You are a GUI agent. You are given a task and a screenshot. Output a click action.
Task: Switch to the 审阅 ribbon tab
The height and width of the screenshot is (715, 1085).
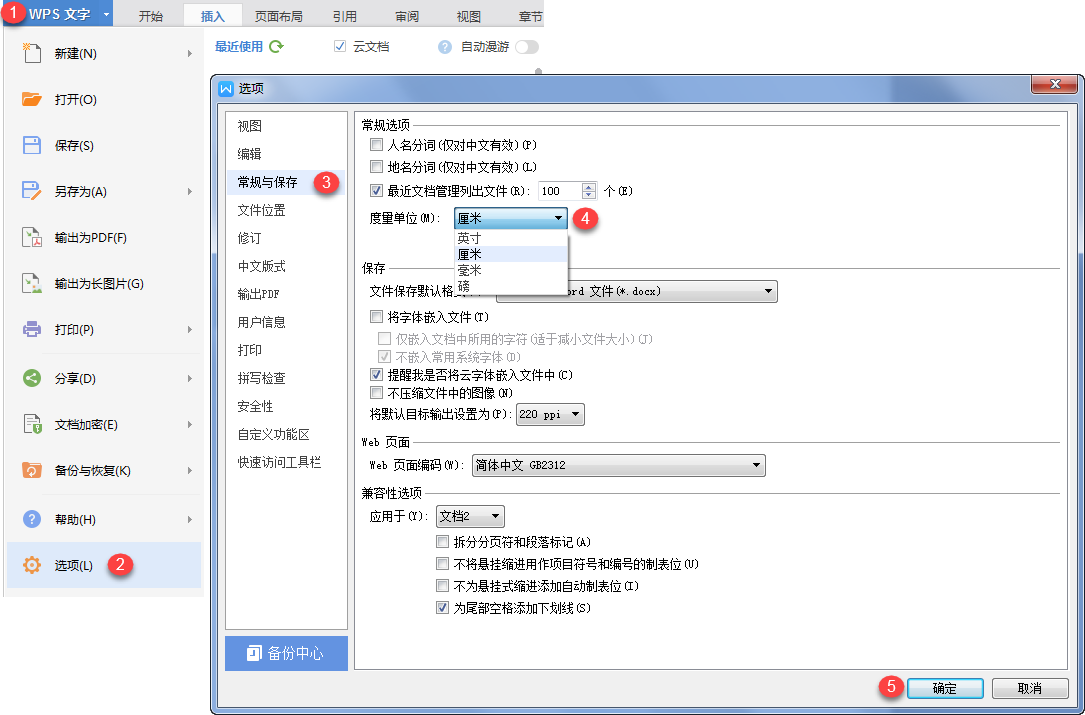407,16
